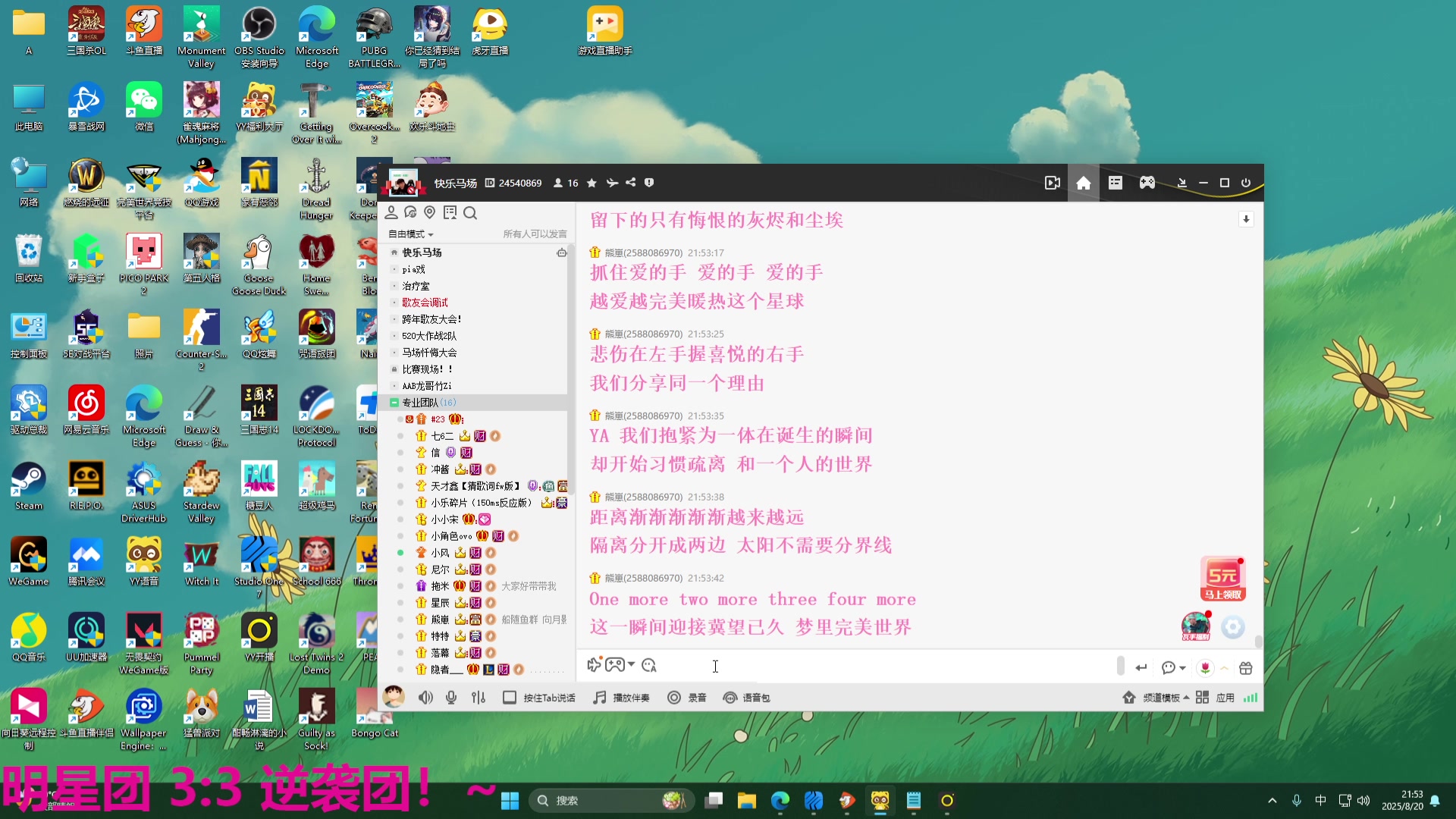Screen dimensions: 1456x819
Task: Click the speaker volume icon
Action: [425, 698]
